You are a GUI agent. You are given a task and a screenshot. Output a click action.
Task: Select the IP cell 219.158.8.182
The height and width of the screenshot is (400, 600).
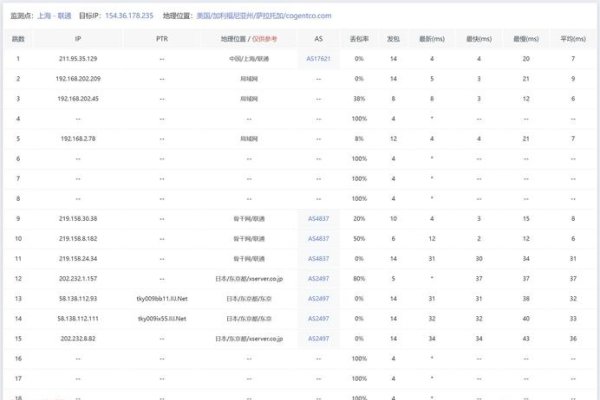(78, 238)
